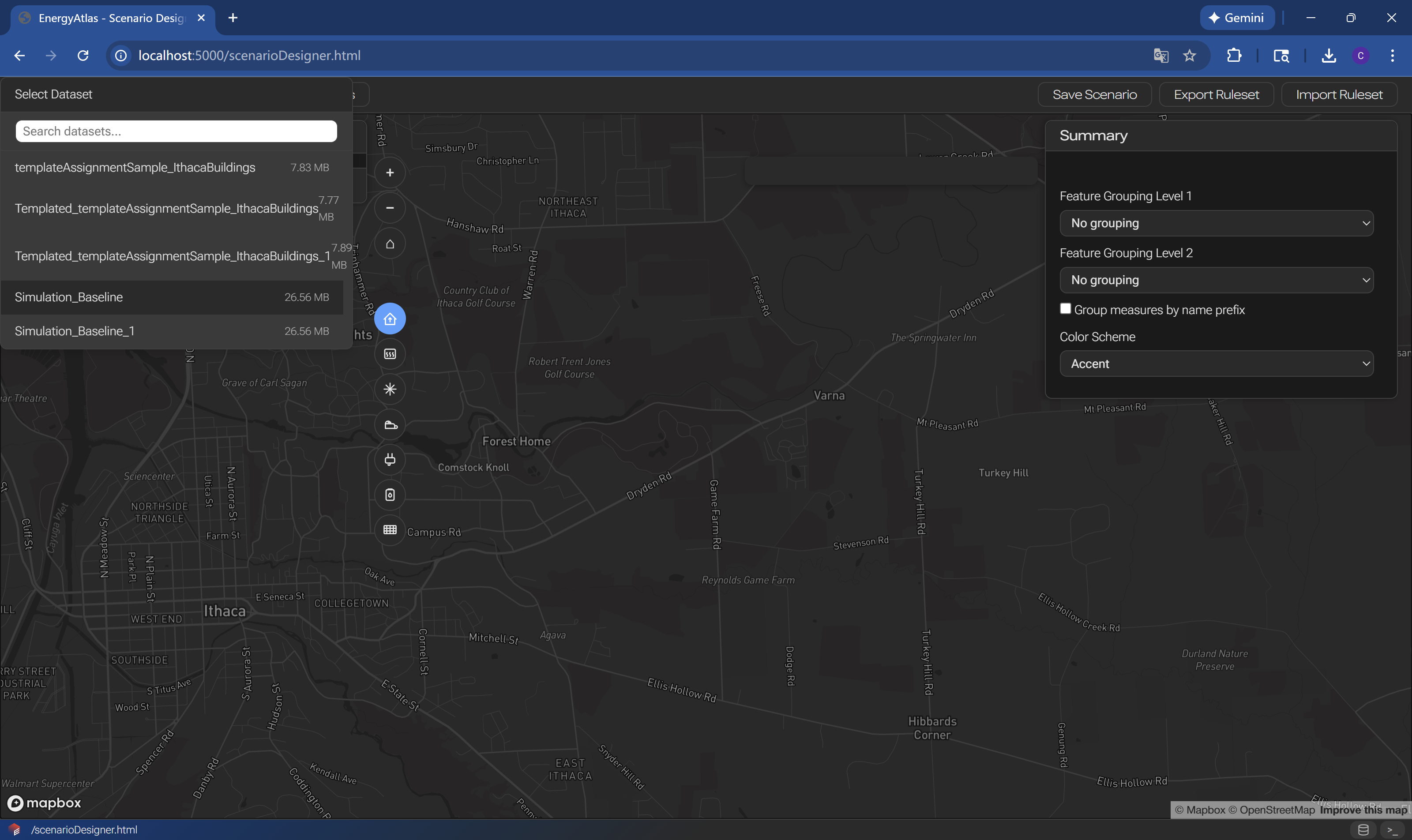Click the electric plug icon on the map toolbar
This screenshot has height=840, width=1412.
(390, 459)
